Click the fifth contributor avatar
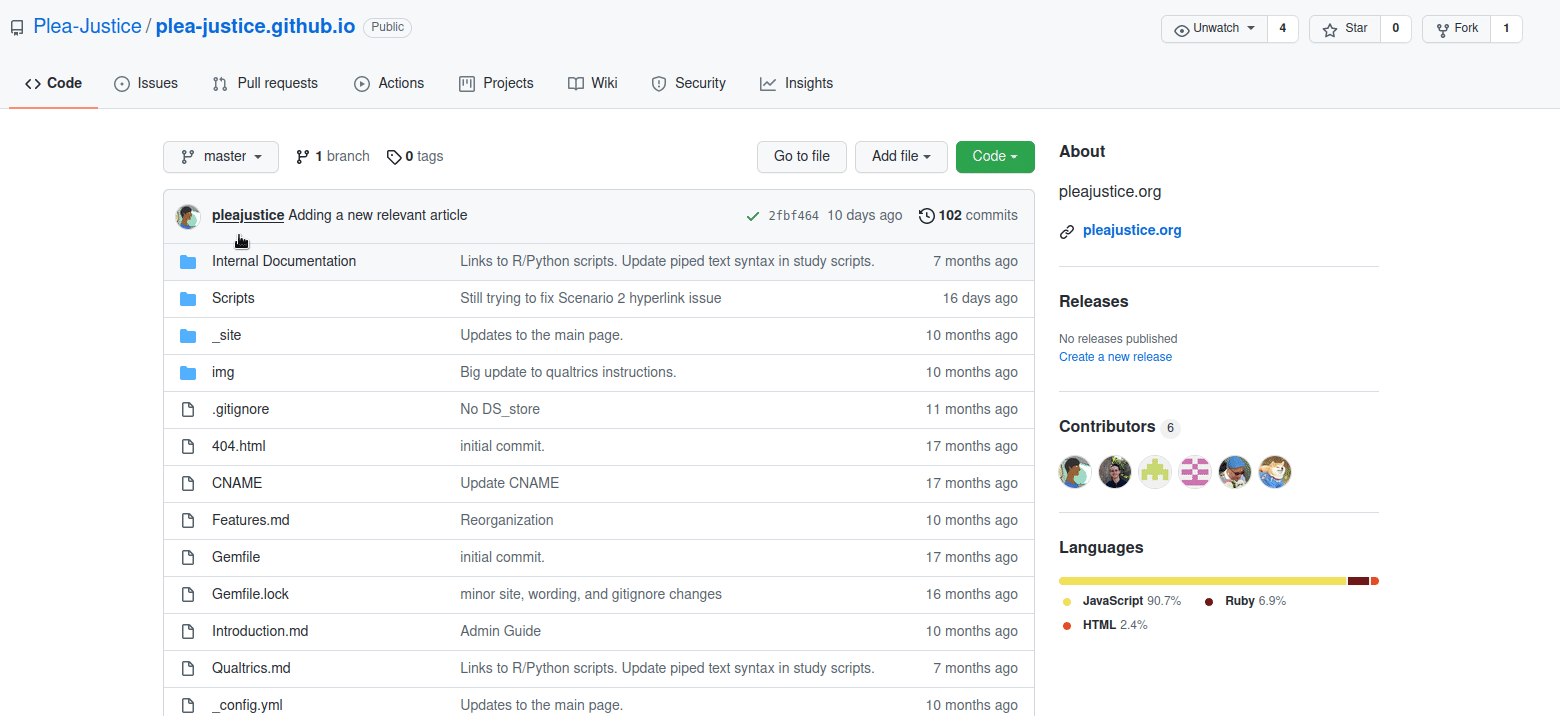The width and height of the screenshot is (1560, 716). [x=1235, y=472]
